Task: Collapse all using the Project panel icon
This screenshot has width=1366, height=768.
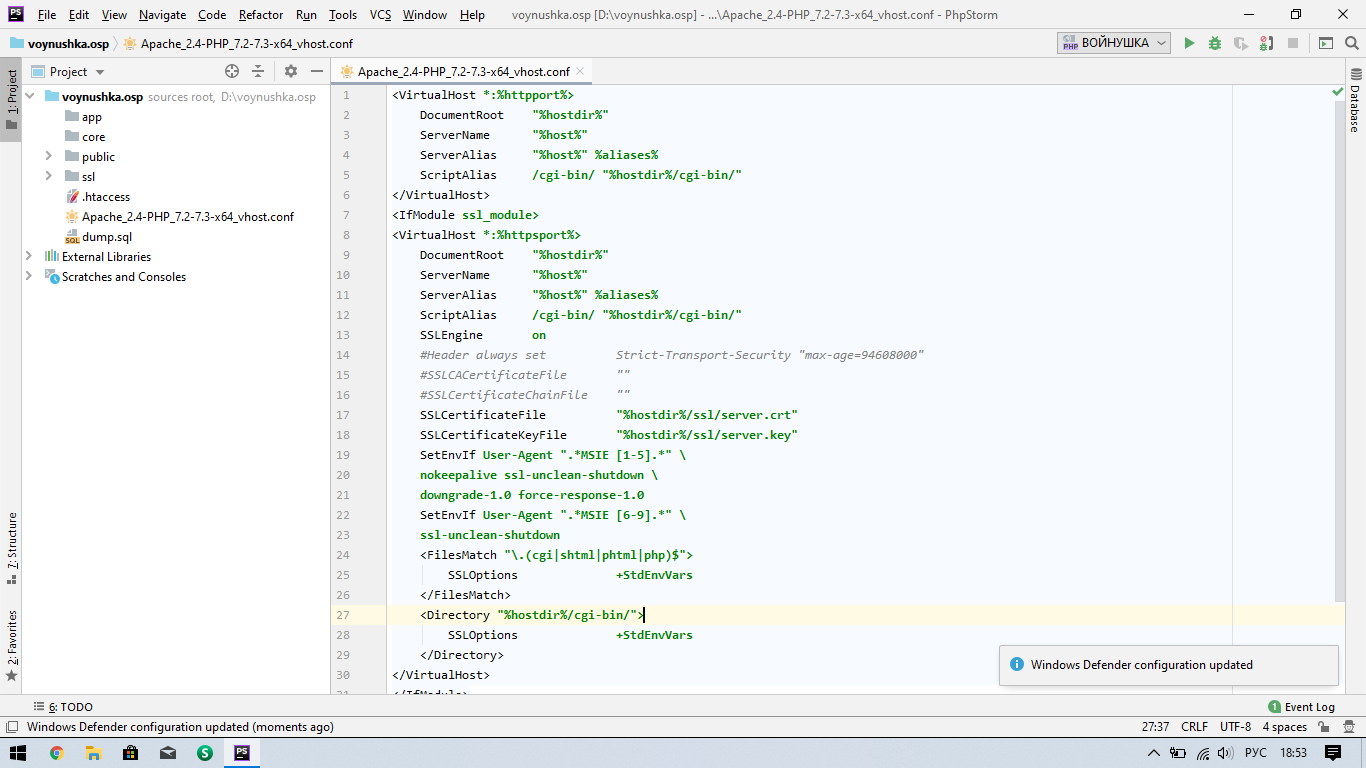Action: point(258,71)
